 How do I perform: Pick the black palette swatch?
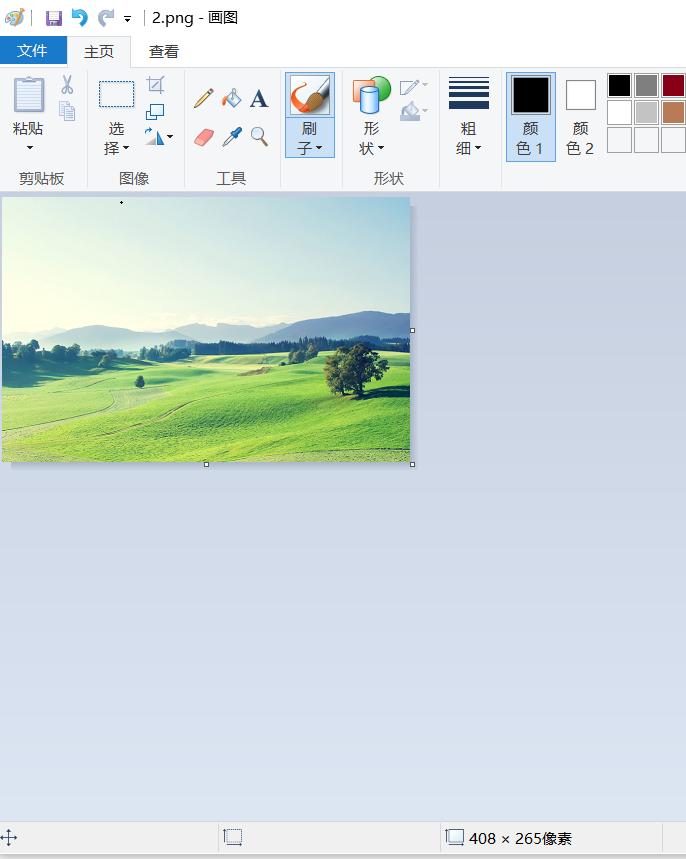point(619,85)
